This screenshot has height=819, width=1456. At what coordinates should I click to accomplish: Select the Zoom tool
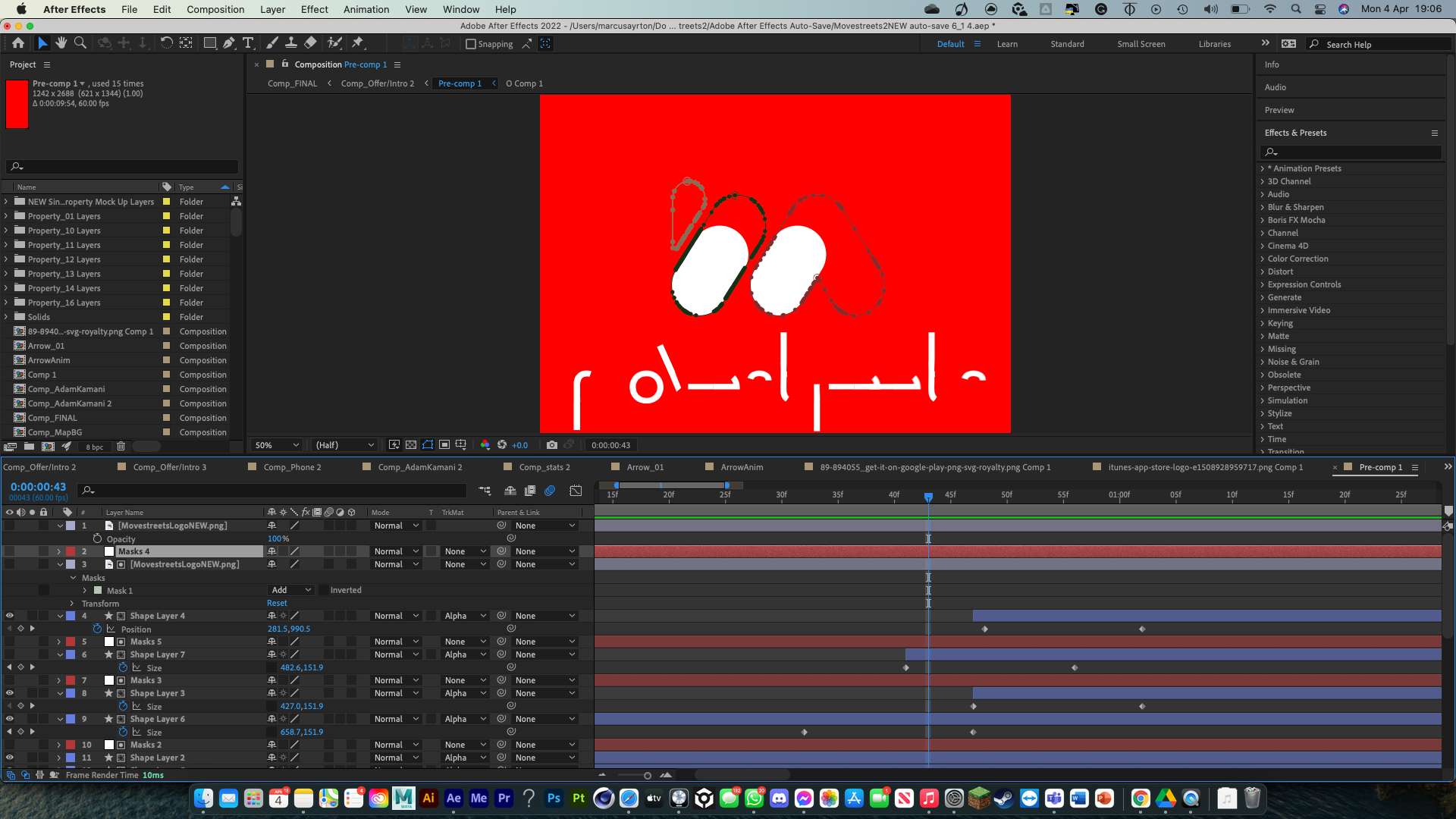coord(80,43)
